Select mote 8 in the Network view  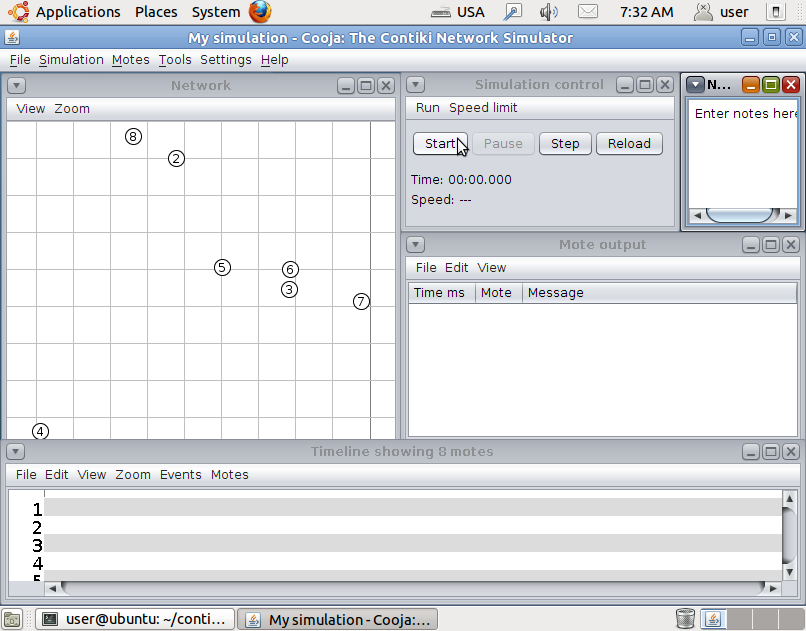133,137
